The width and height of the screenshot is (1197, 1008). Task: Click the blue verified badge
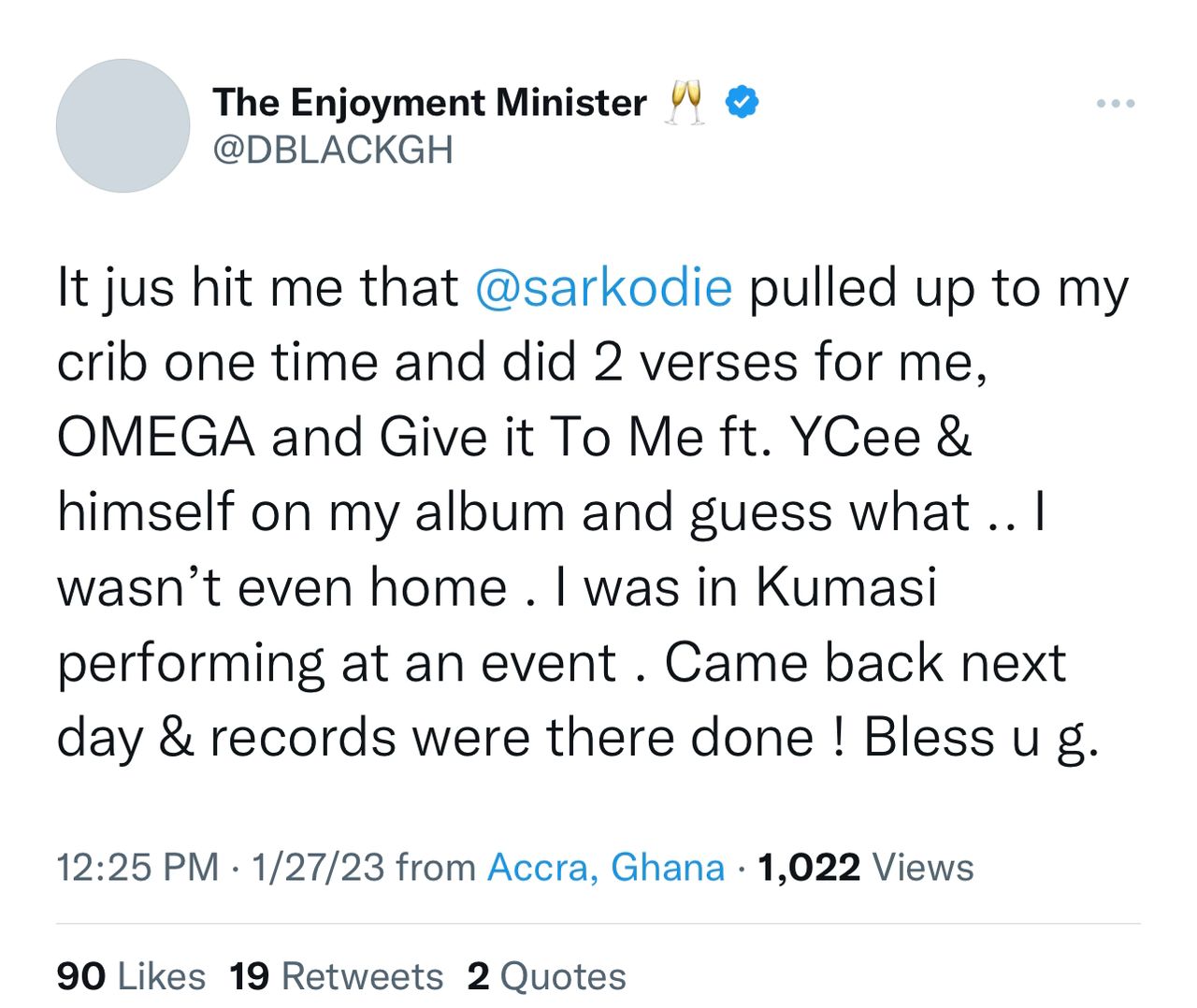[x=742, y=102]
